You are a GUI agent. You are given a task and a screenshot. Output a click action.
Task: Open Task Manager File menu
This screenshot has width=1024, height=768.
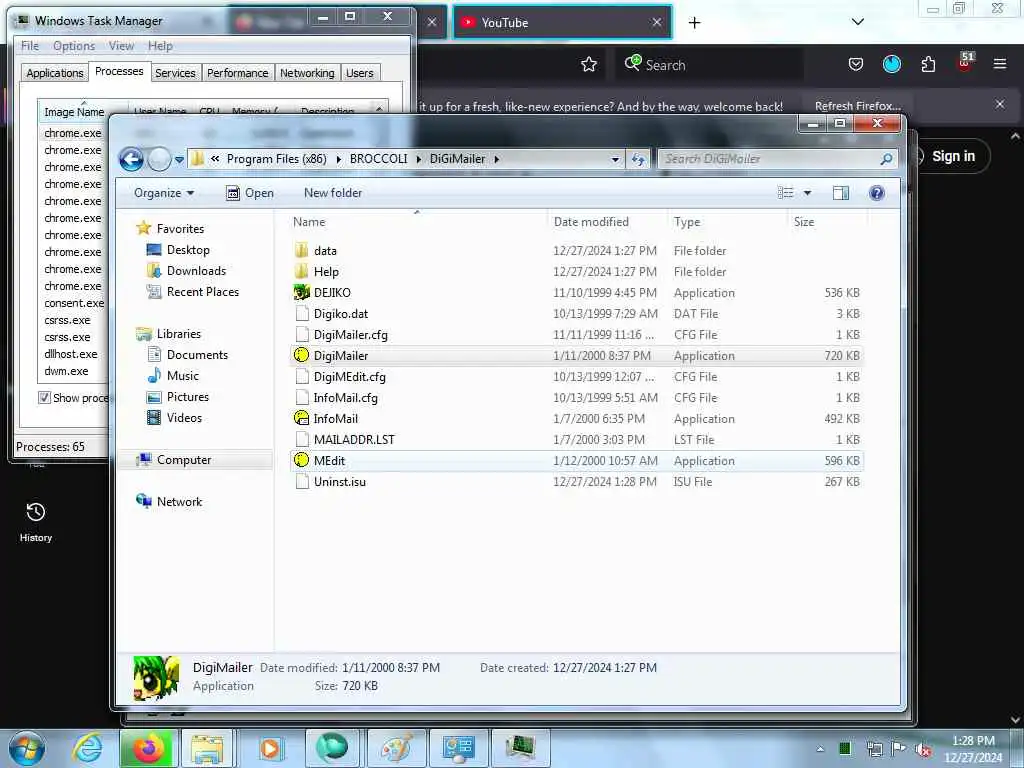point(29,46)
